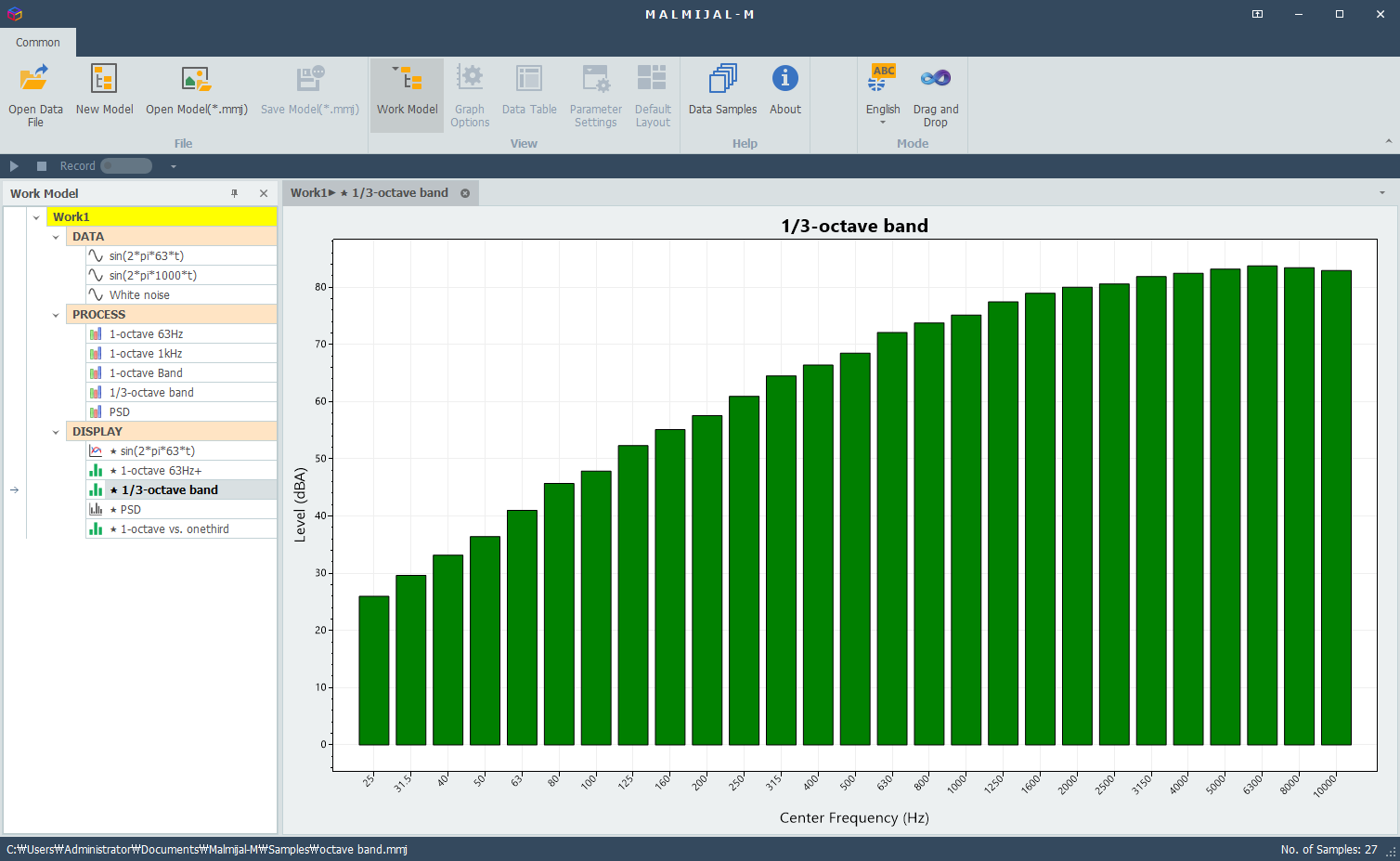
Task: Close the 1/3-octave band document tab
Action: (465, 193)
